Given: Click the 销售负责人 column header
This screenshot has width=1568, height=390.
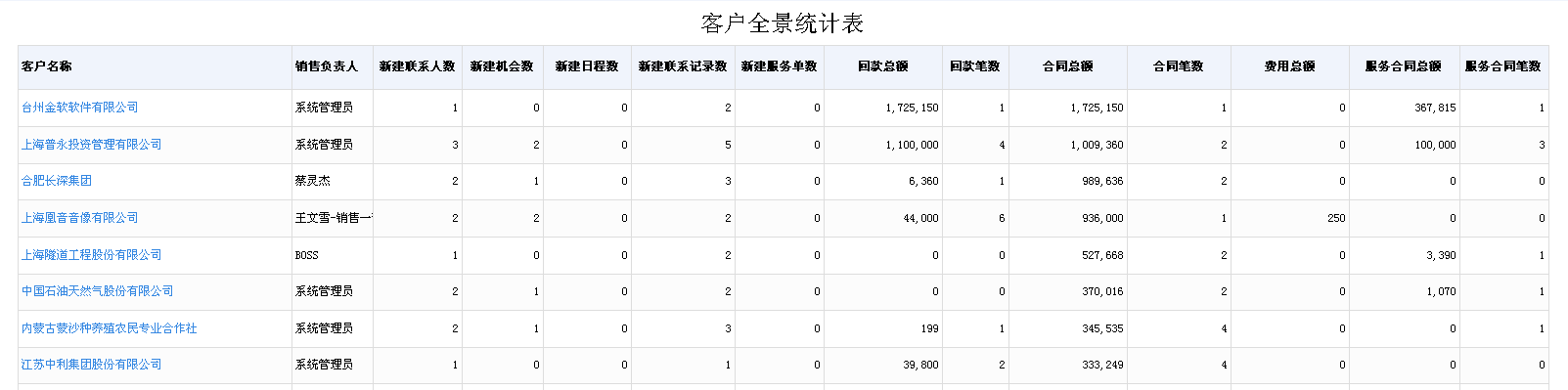Looking at the screenshot, I should point(327,66).
